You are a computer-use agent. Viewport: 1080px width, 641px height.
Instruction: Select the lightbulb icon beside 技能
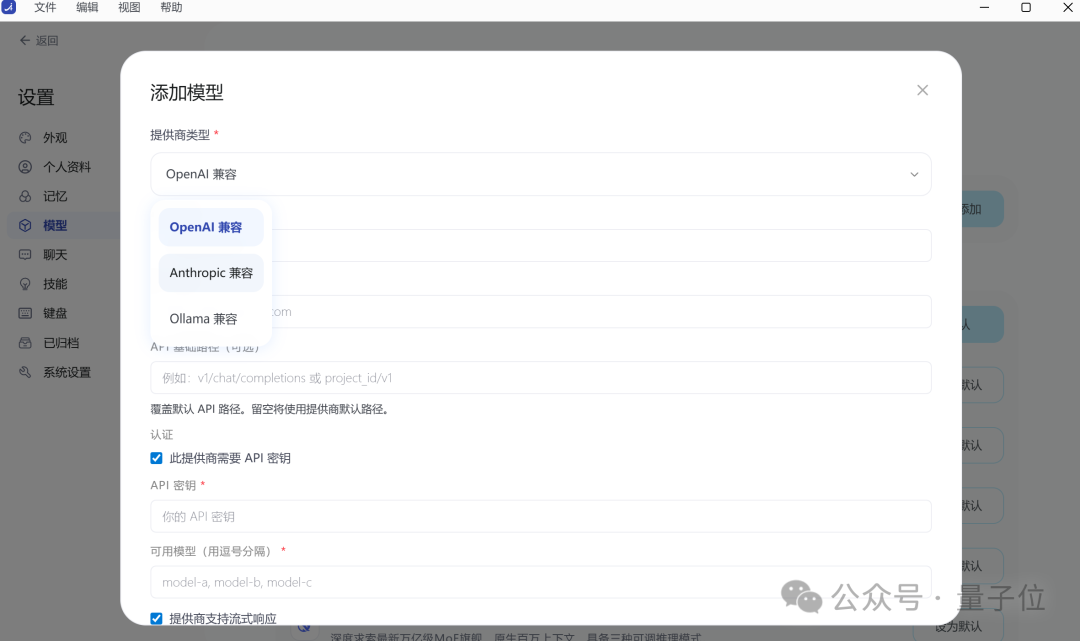click(25, 284)
